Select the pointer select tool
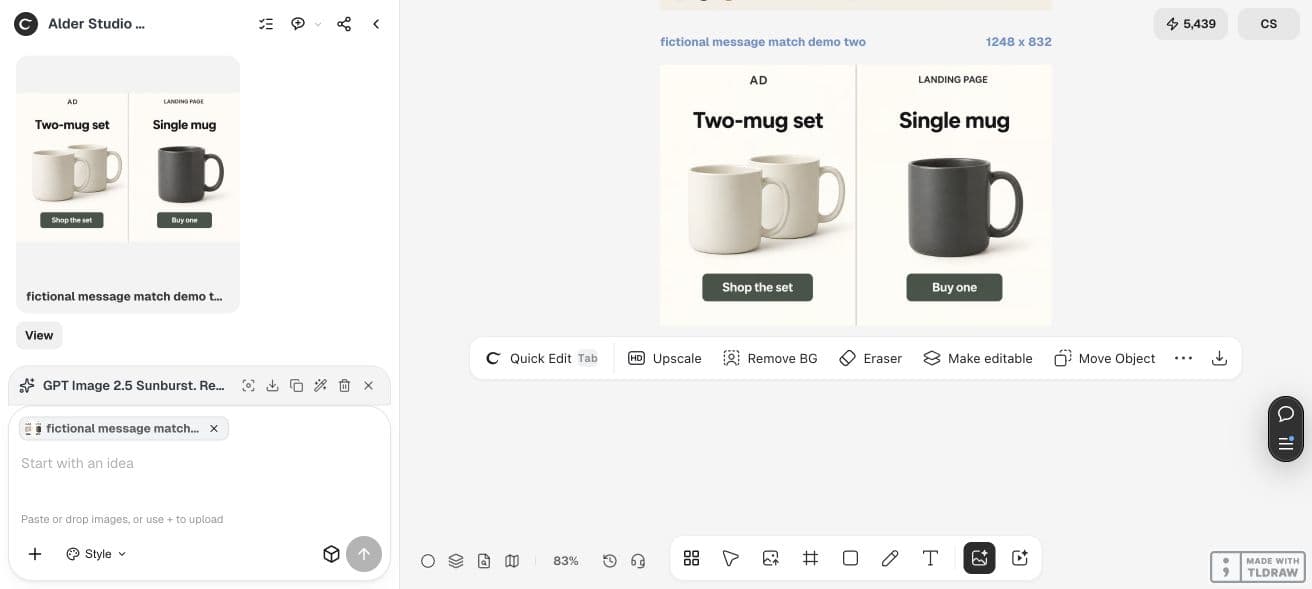This screenshot has width=1312, height=589. 731,558
